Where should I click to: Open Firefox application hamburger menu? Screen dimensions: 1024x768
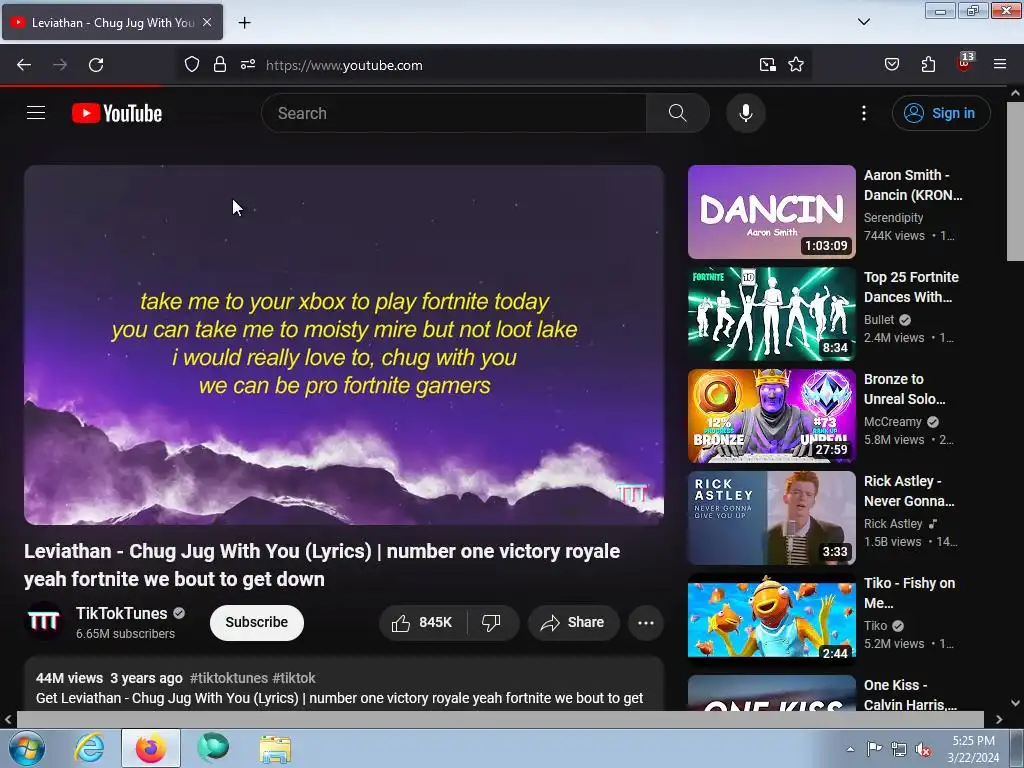1000,65
